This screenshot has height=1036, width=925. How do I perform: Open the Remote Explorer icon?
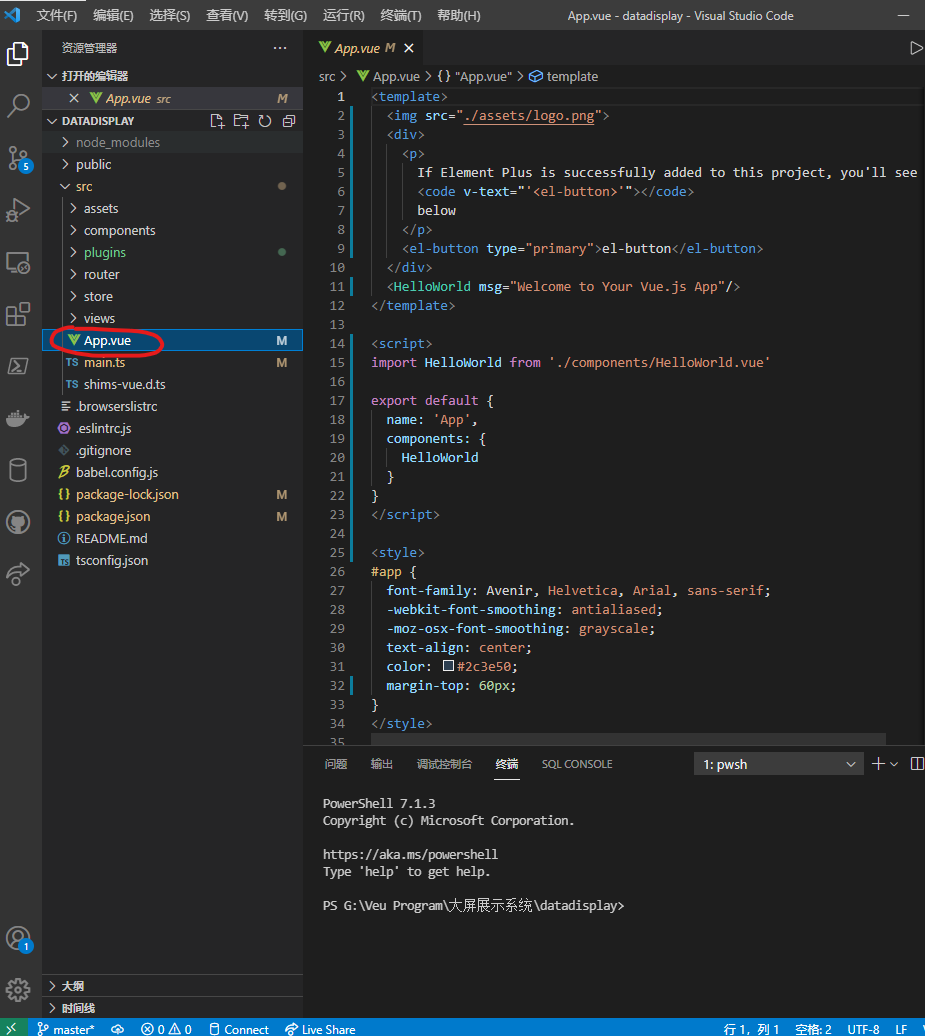(x=18, y=262)
